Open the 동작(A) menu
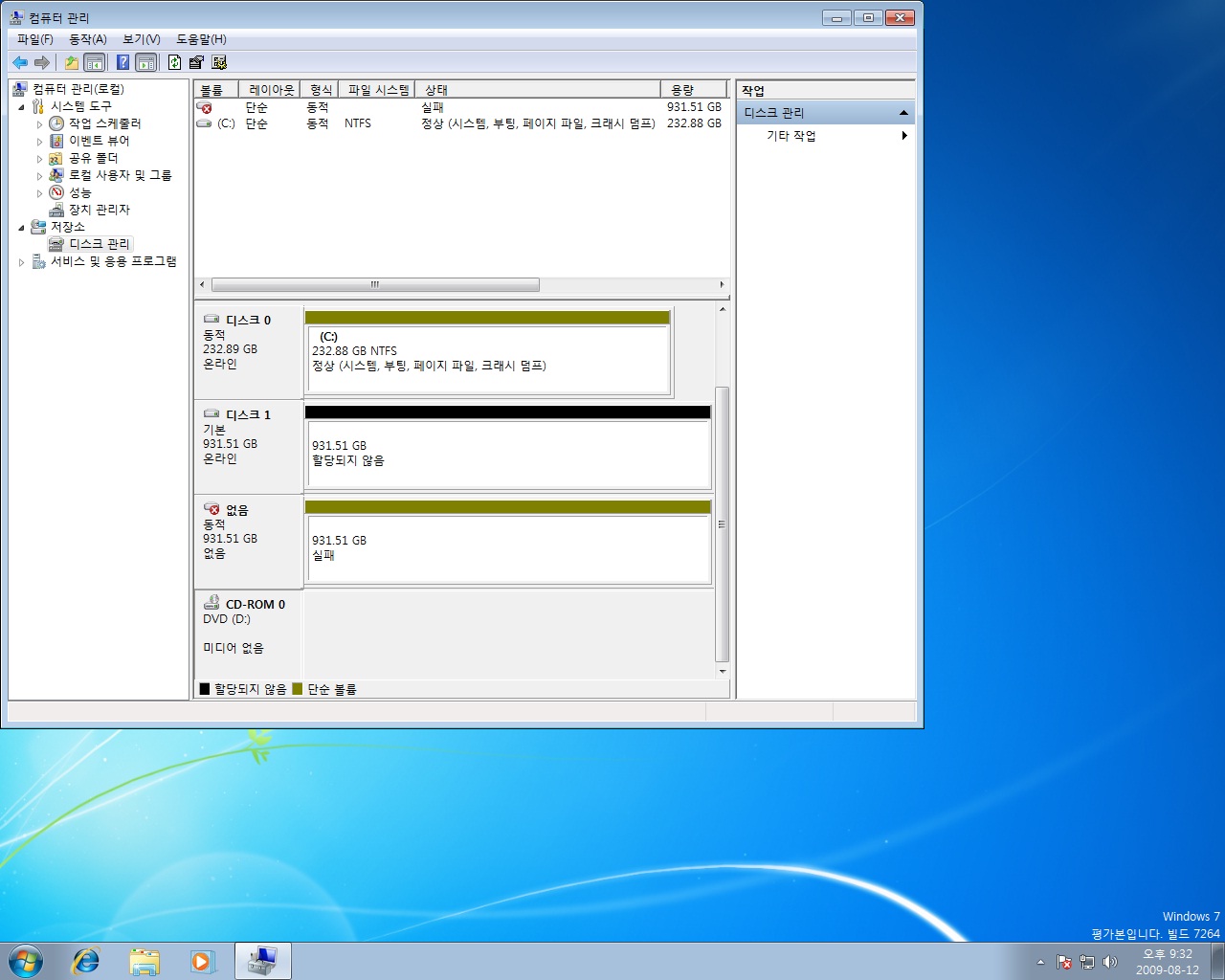 coord(88,39)
